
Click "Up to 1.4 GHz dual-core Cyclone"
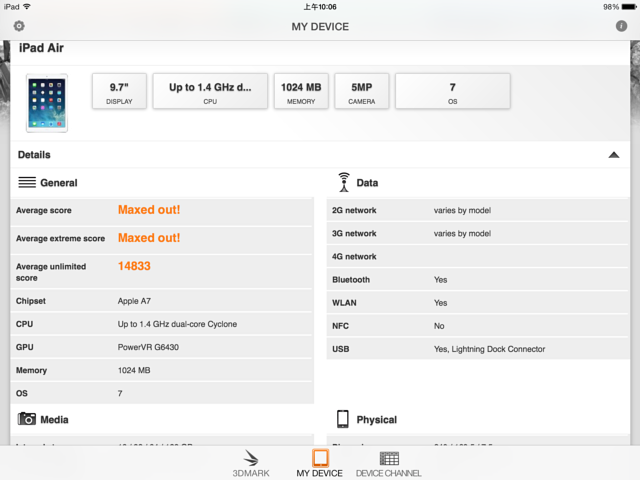pyautogui.click(x=177, y=324)
